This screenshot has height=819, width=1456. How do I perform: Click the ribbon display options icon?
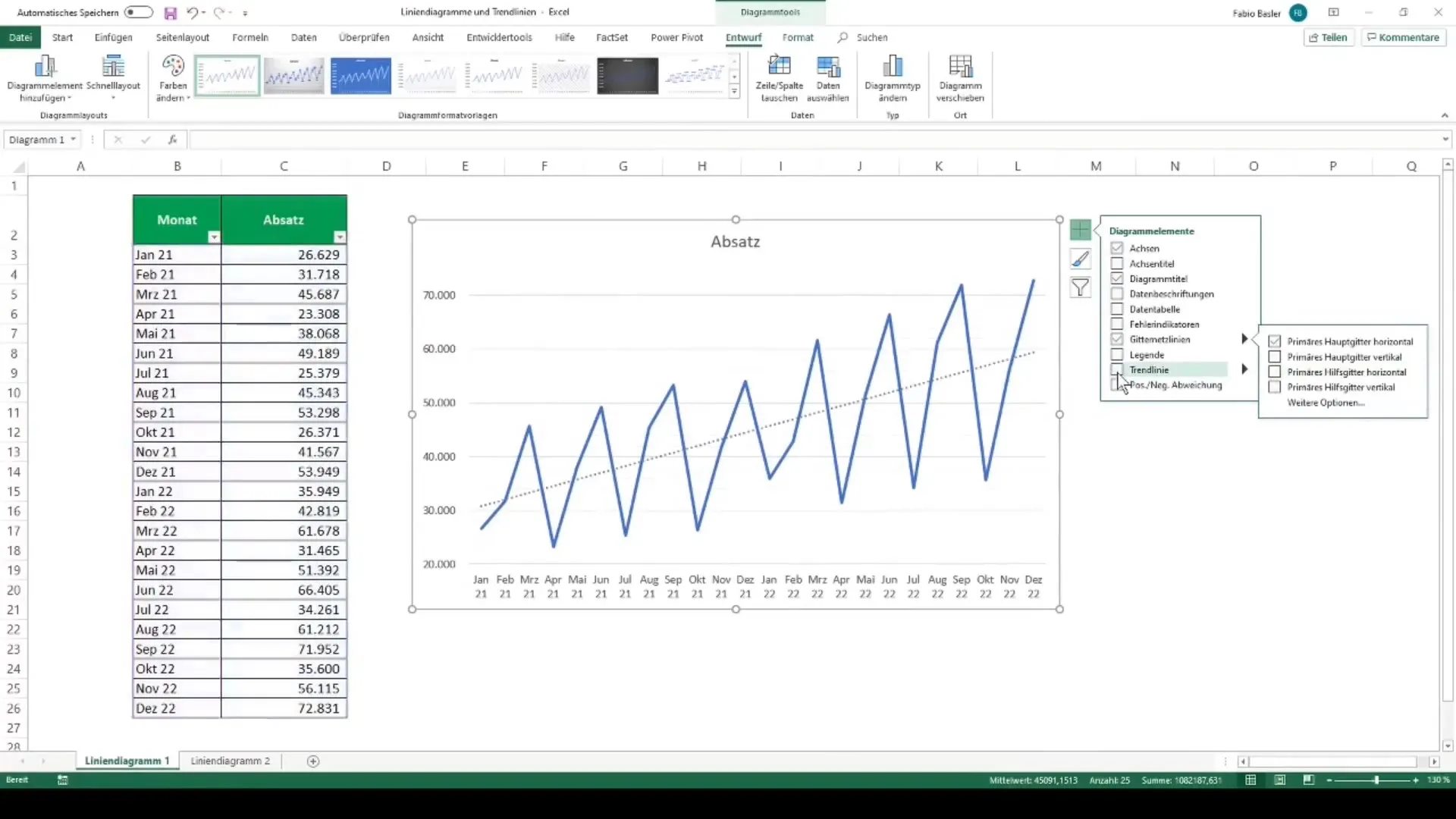point(1333,13)
